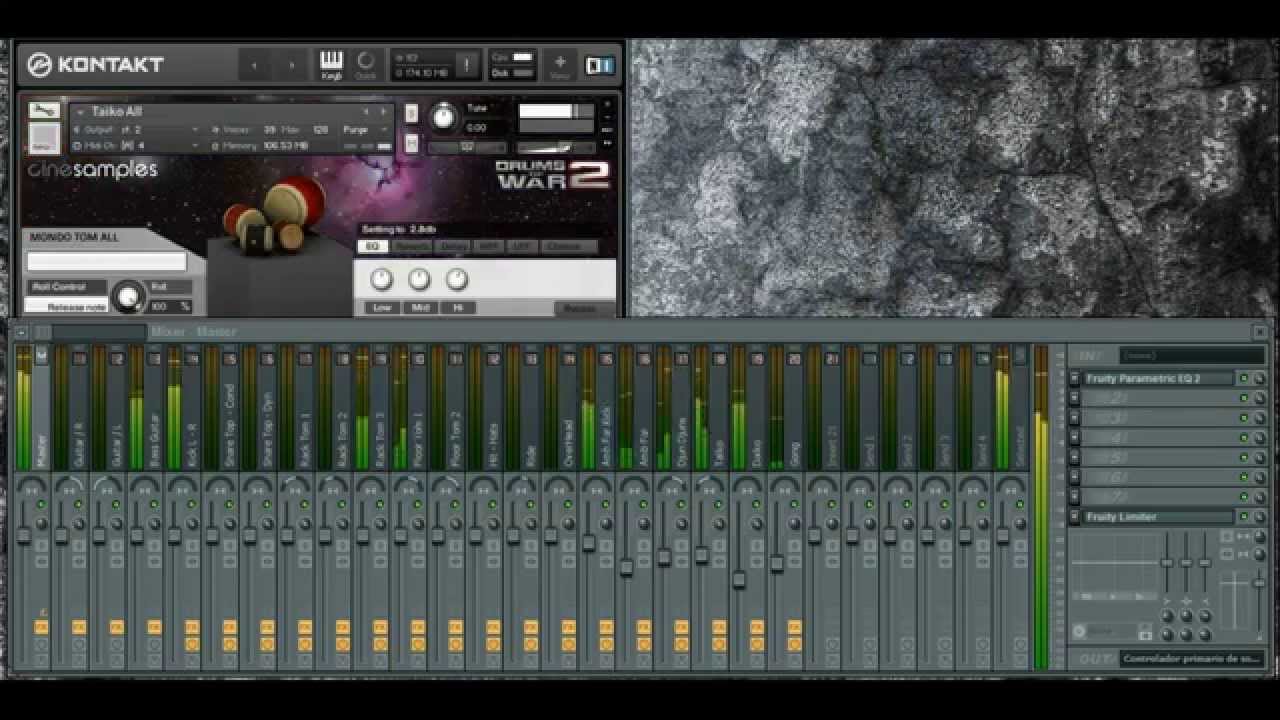Click Kontakt panic exclamation button
Viewport: 1280px width, 720px height.
466,65
